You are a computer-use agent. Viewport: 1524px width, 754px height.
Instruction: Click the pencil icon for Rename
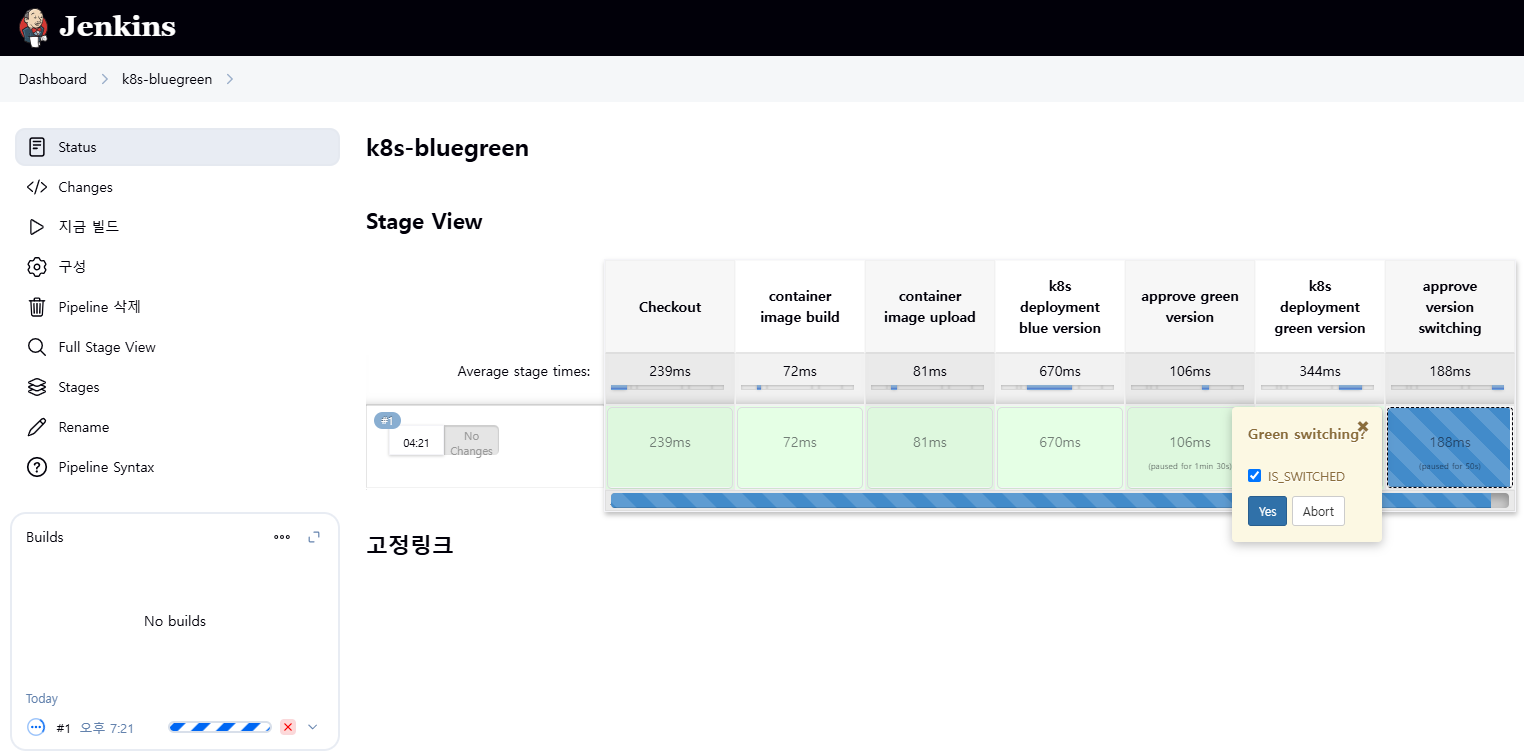point(37,427)
